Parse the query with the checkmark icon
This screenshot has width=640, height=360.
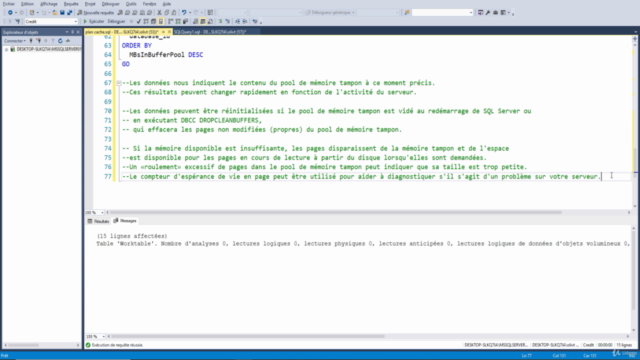(139, 21)
